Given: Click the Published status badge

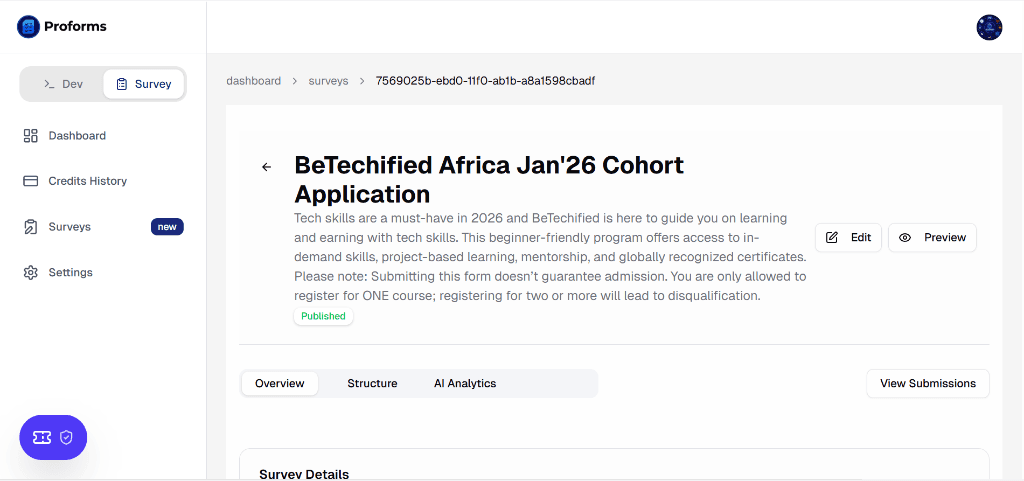Looking at the screenshot, I should 323,316.
